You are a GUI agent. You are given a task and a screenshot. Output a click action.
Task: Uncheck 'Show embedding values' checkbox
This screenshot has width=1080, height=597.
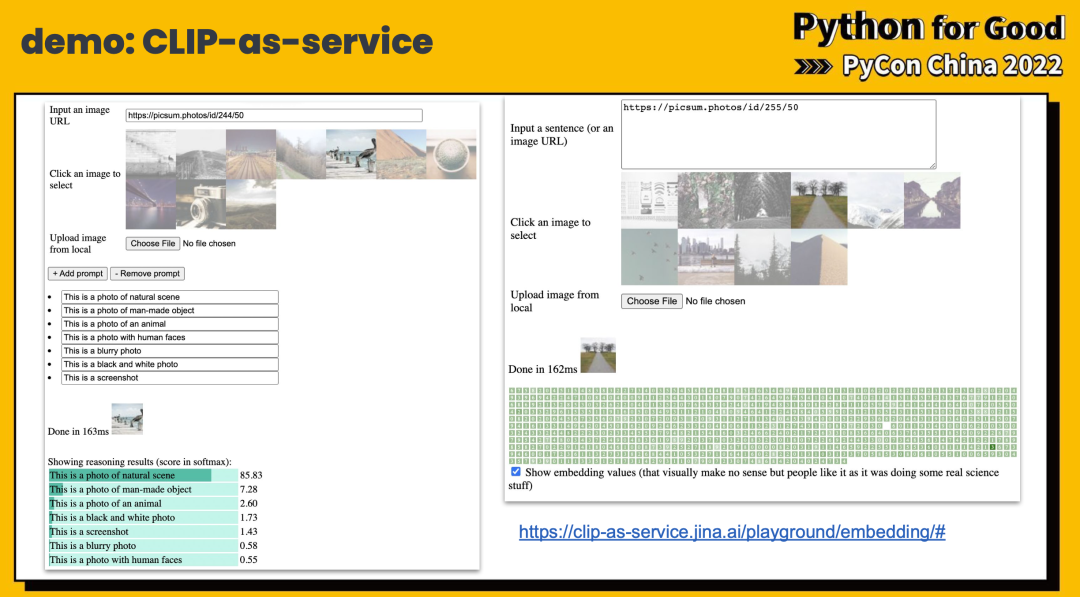pyautogui.click(x=516, y=472)
